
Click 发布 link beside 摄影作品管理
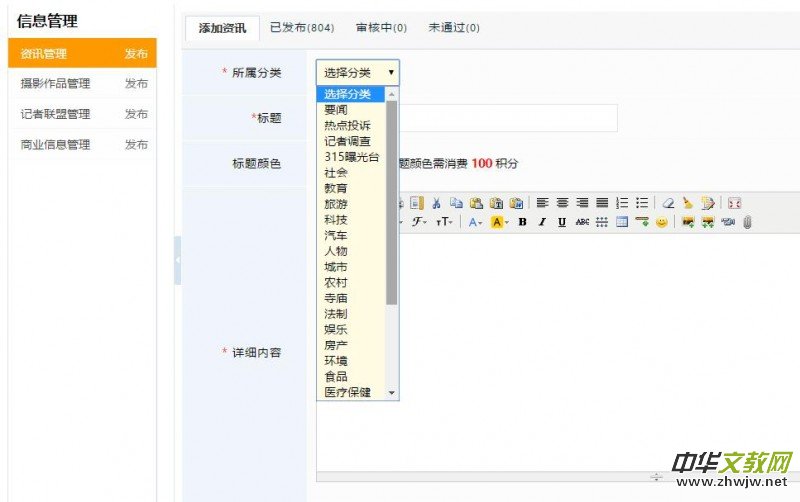[136, 84]
